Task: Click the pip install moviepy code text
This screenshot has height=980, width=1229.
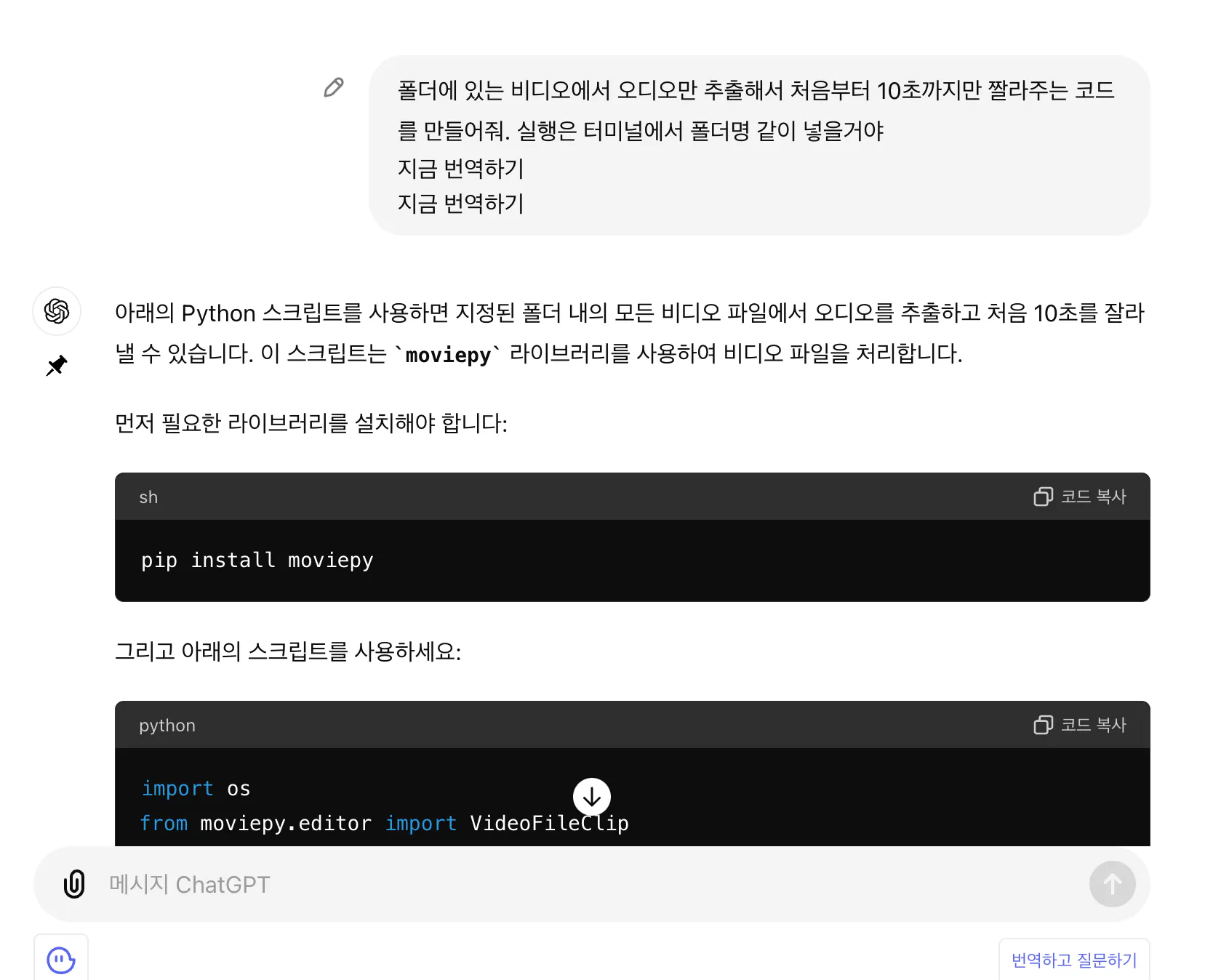Action: pyautogui.click(x=257, y=561)
